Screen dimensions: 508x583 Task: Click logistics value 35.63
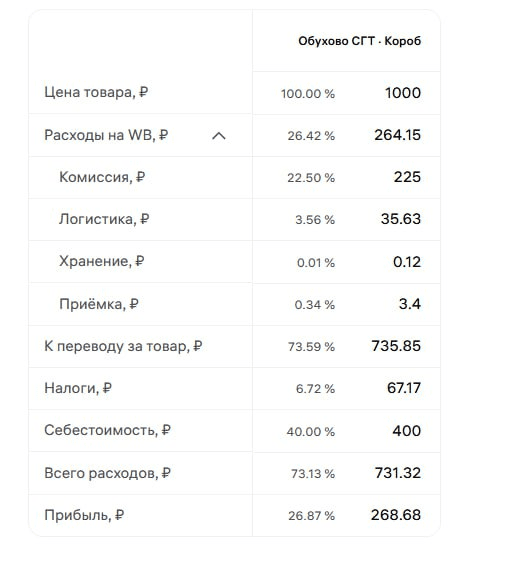click(401, 219)
